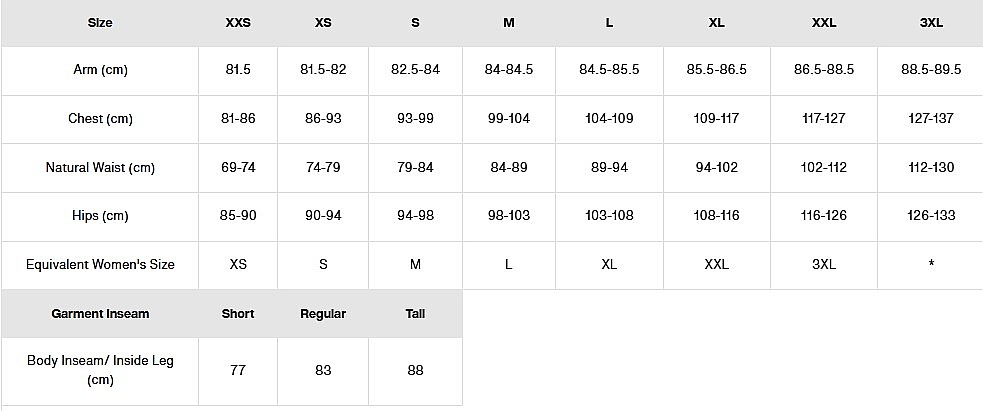Click Equivalent Women's Size row label
The height and width of the screenshot is (411, 983).
tap(100, 265)
